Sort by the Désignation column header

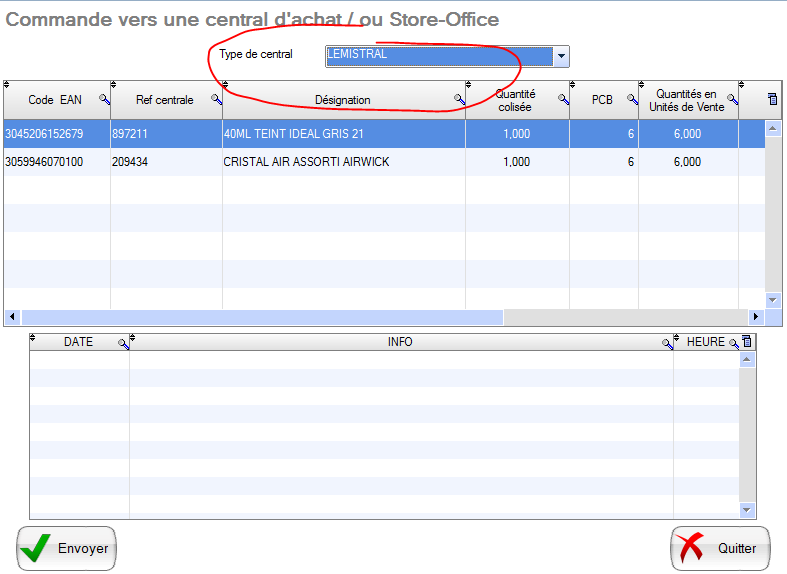[342, 100]
